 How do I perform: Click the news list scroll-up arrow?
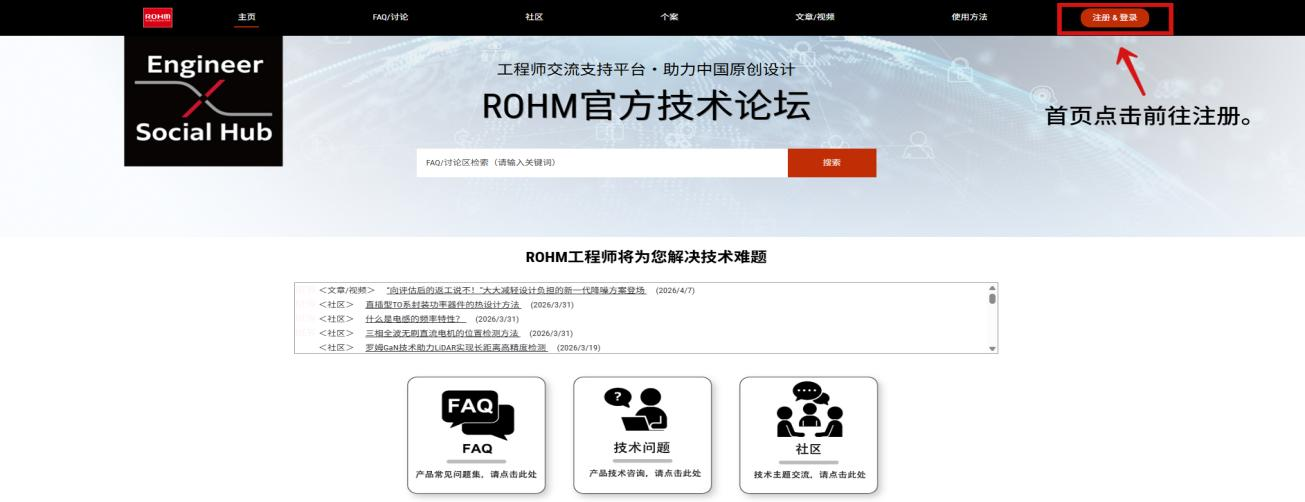(x=992, y=288)
